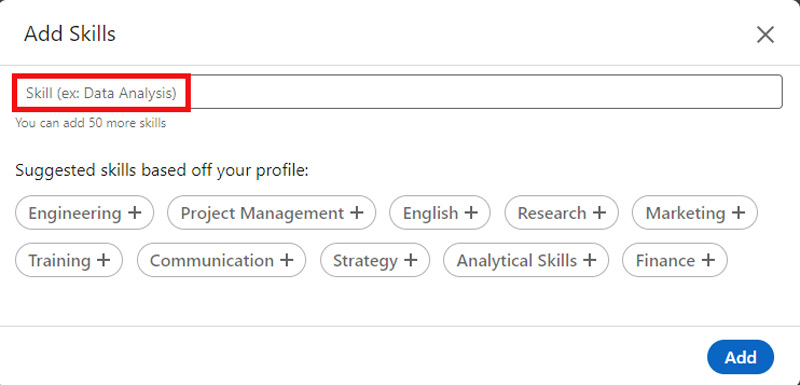Viewport: 800px width, 385px height.
Task: Choose the Marketing skill chip
Action: [x=695, y=213]
